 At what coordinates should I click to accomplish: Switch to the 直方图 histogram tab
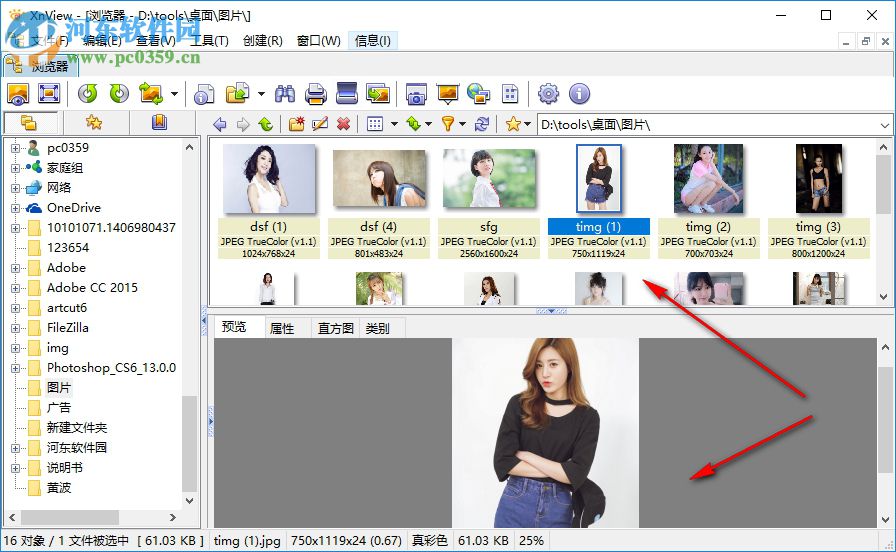335,328
